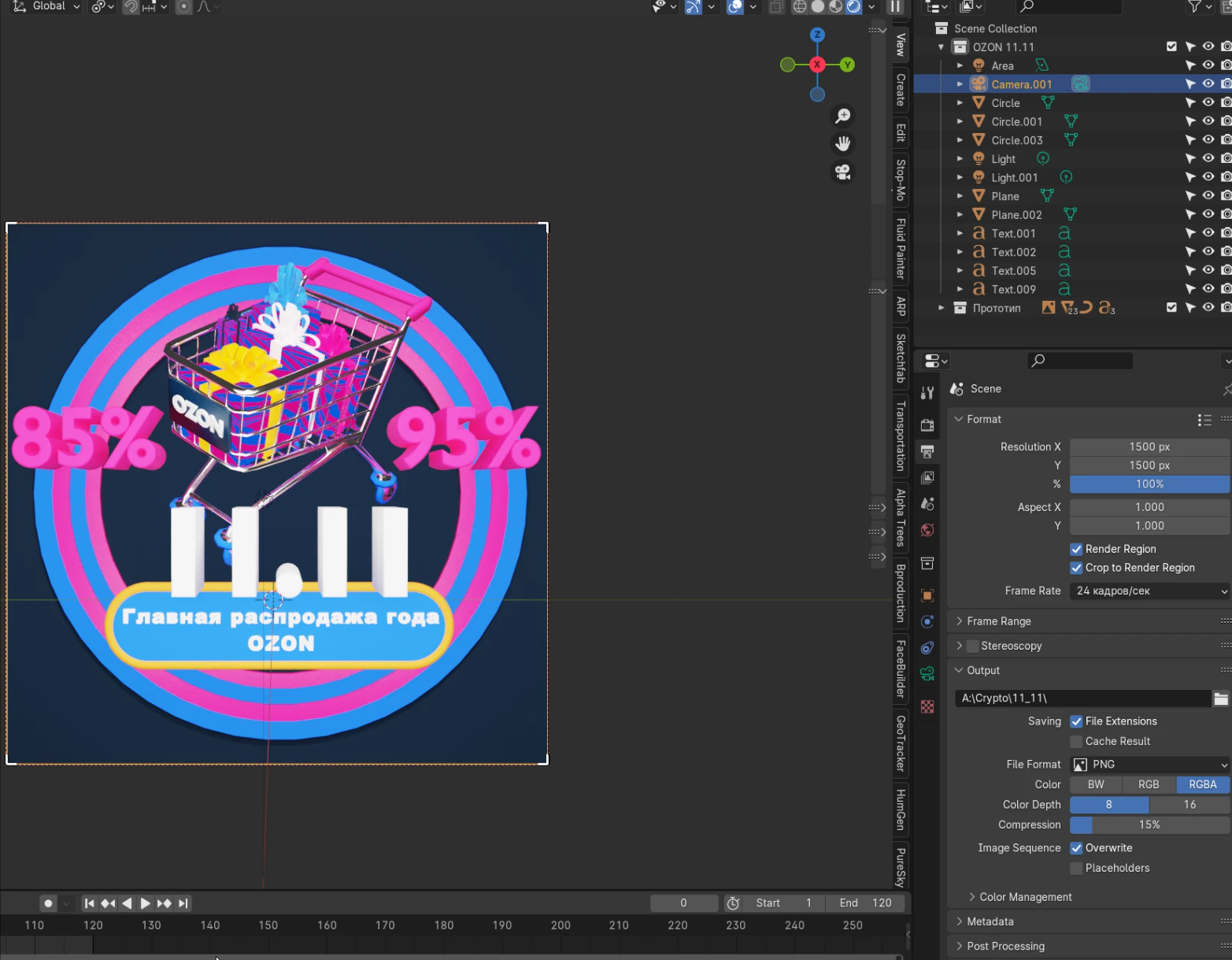Click the folder icon beside output path
1232x960 pixels.
(1220, 699)
